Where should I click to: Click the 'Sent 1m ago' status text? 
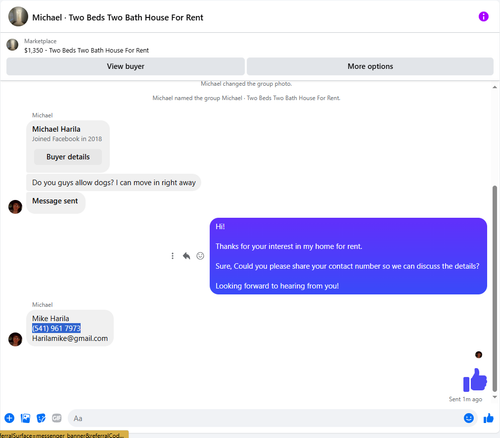click(x=465, y=399)
